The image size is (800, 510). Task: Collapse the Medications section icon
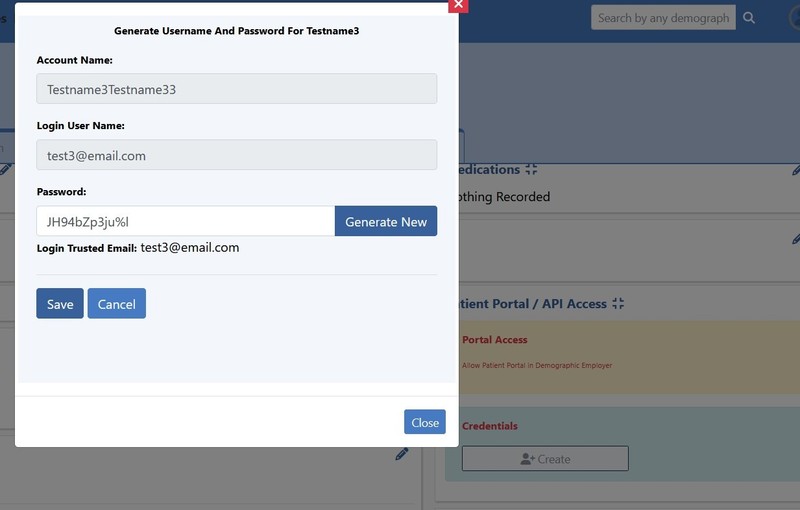pyautogui.click(x=531, y=169)
